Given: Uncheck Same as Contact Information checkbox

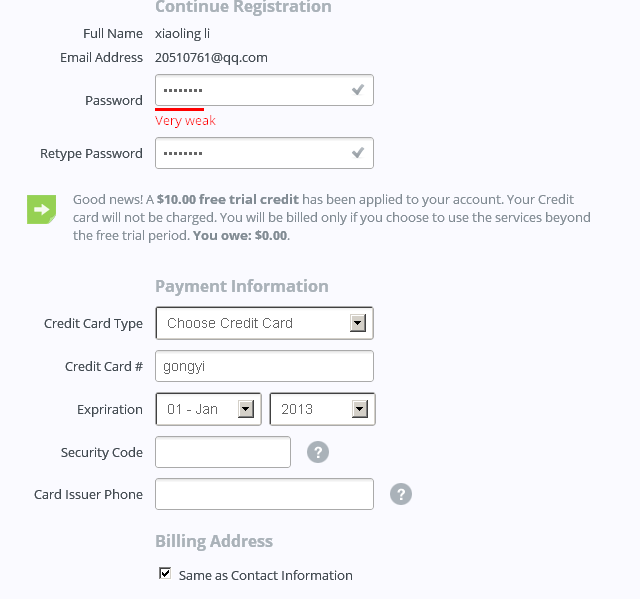Looking at the screenshot, I should pyautogui.click(x=165, y=573).
